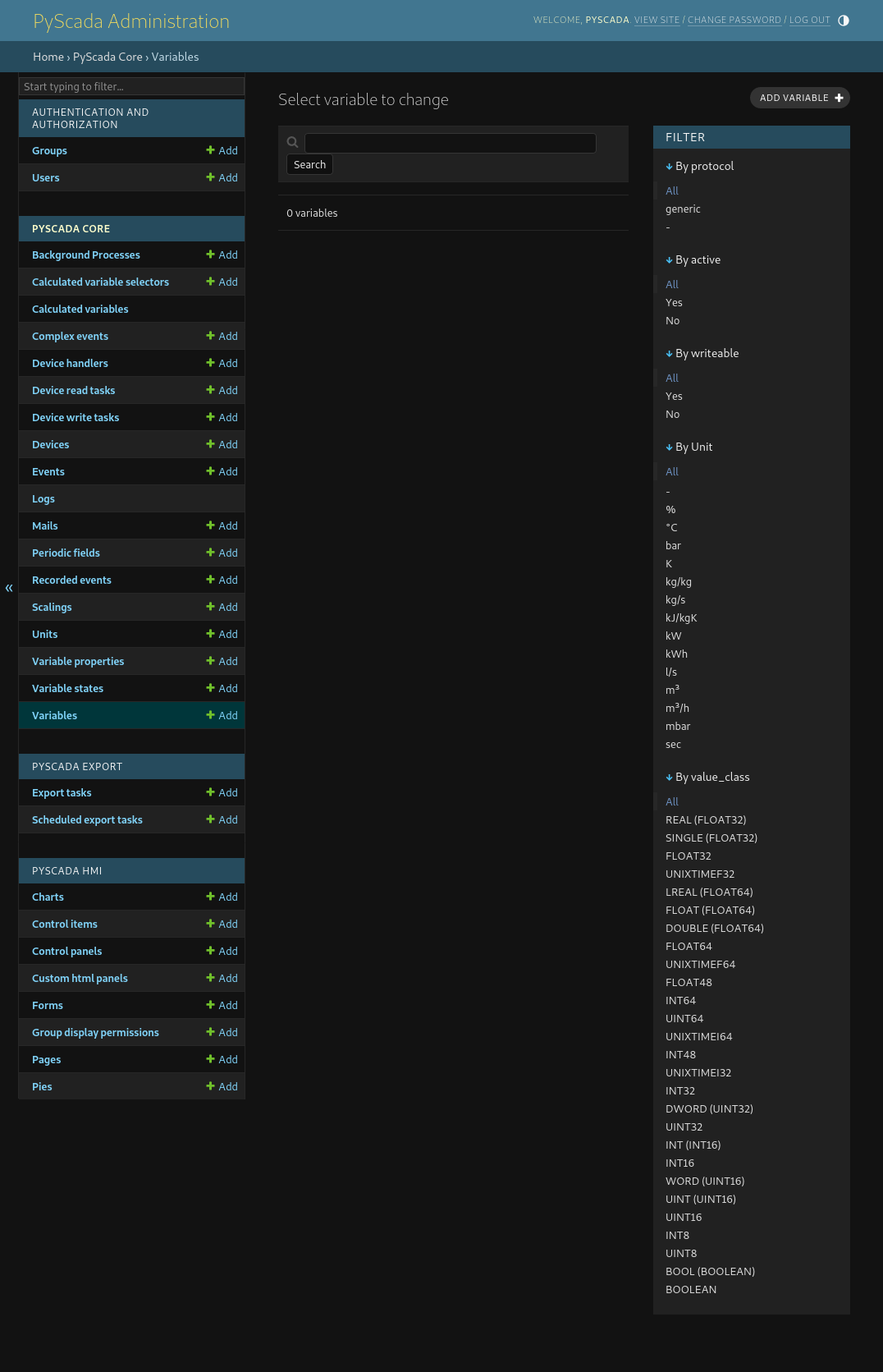883x1372 pixels.
Task: Filter value_class by FLOAT64
Action: (x=689, y=946)
